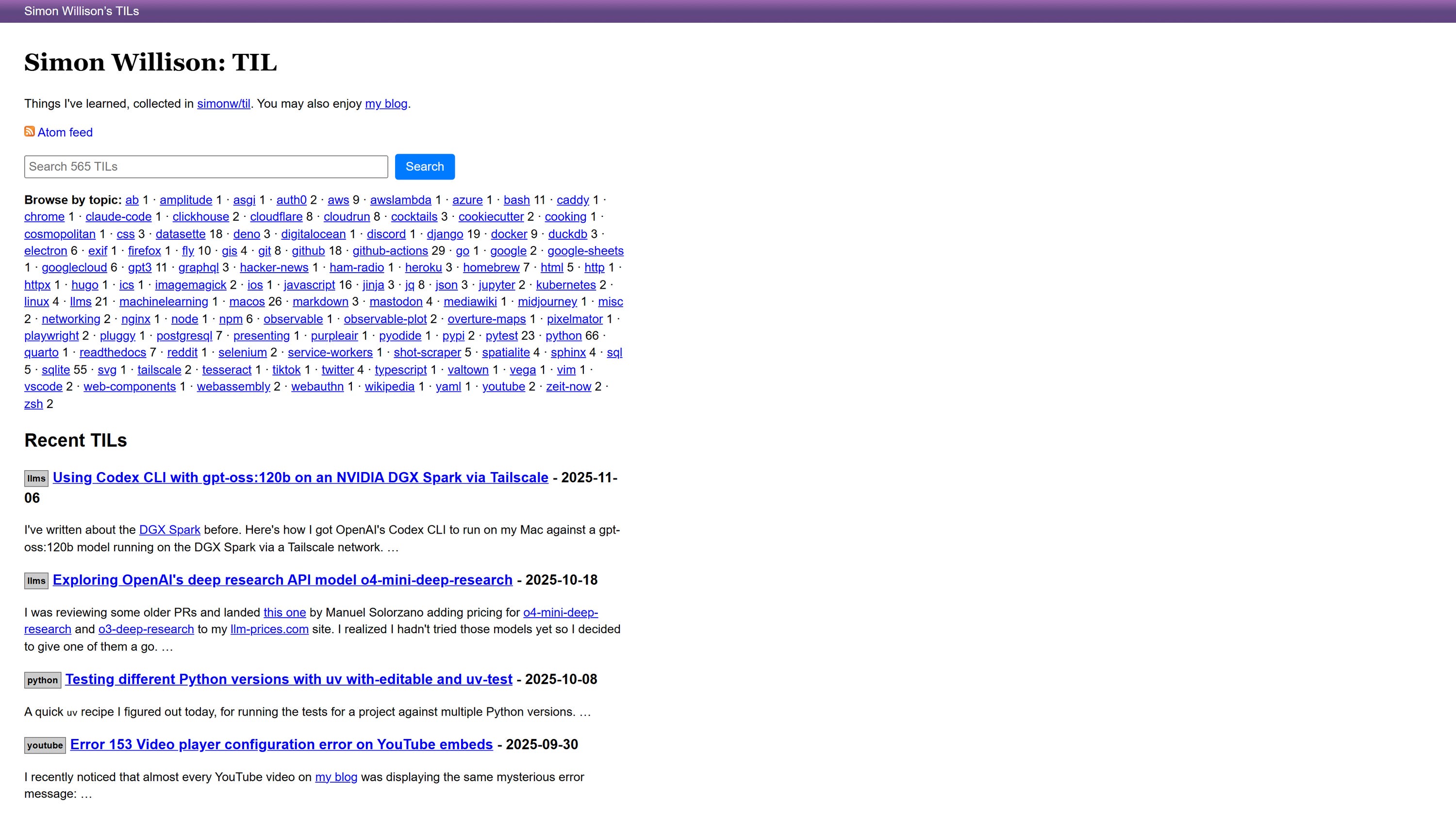Select the datasette topic link
Screen dimensions: 1456x819
[181, 234]
